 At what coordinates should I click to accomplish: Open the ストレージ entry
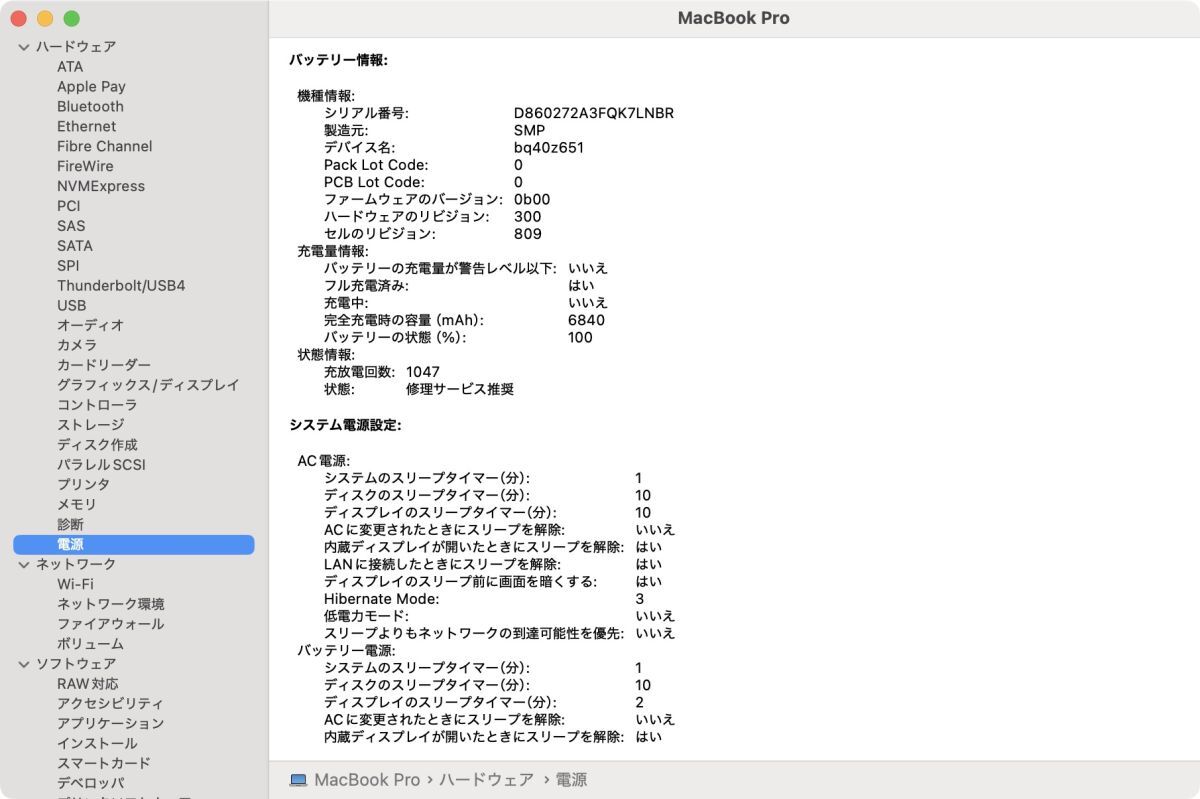pos(90,425)
